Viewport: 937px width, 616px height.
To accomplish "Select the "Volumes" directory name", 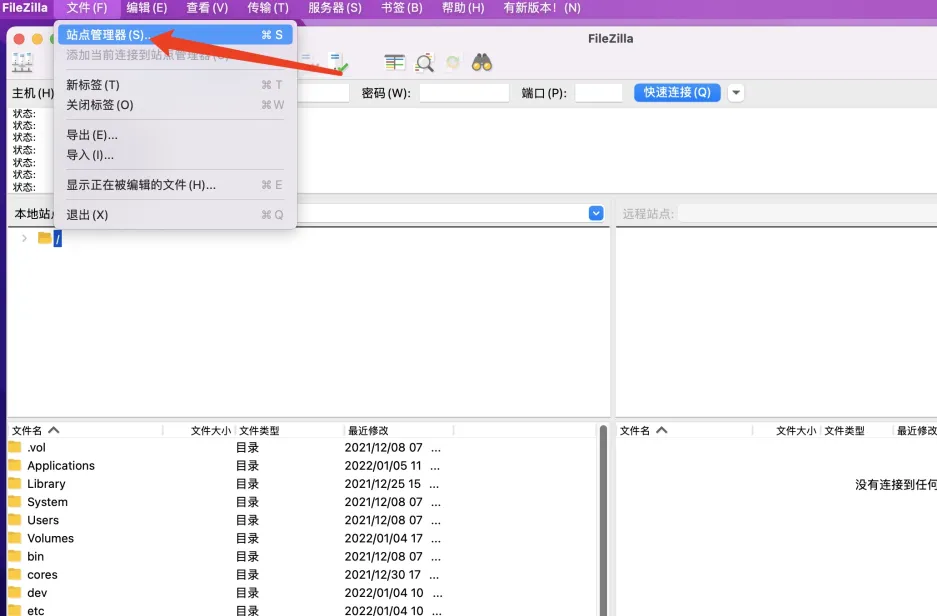I will click(50, 538).
